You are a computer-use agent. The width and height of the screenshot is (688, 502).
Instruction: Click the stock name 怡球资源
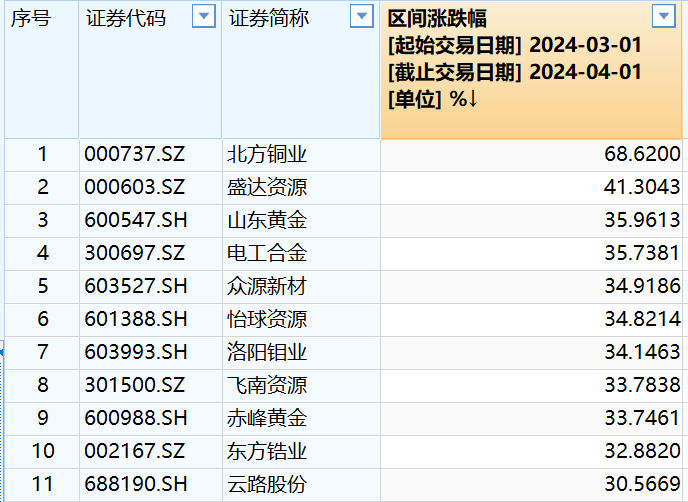tap(267, 319)
